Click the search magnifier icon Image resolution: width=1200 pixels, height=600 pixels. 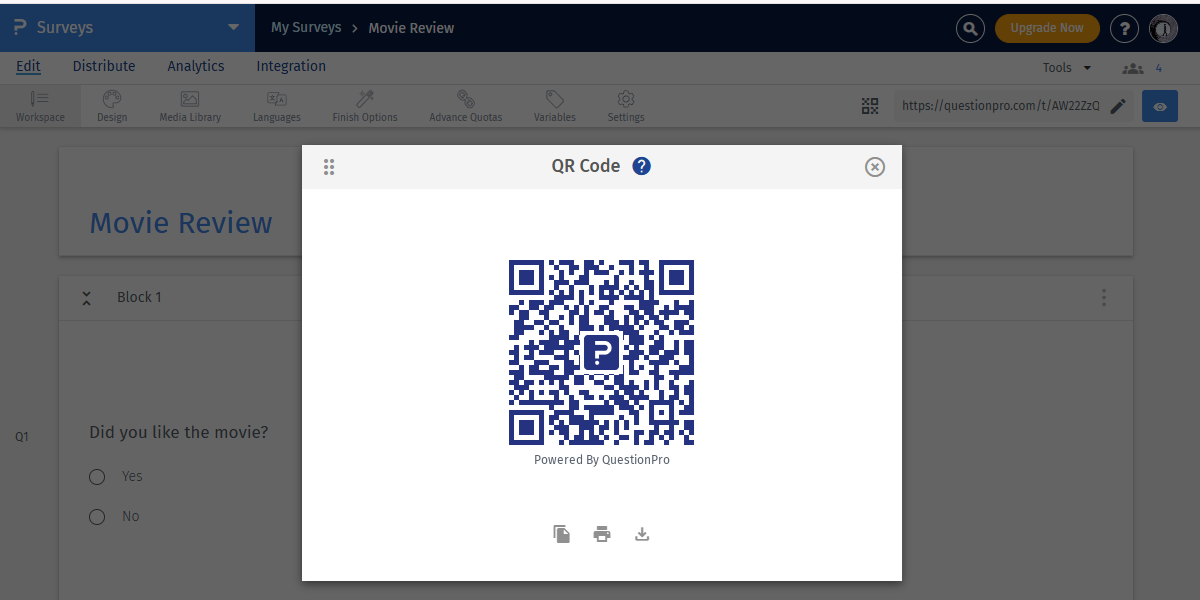tap(970, 28)
